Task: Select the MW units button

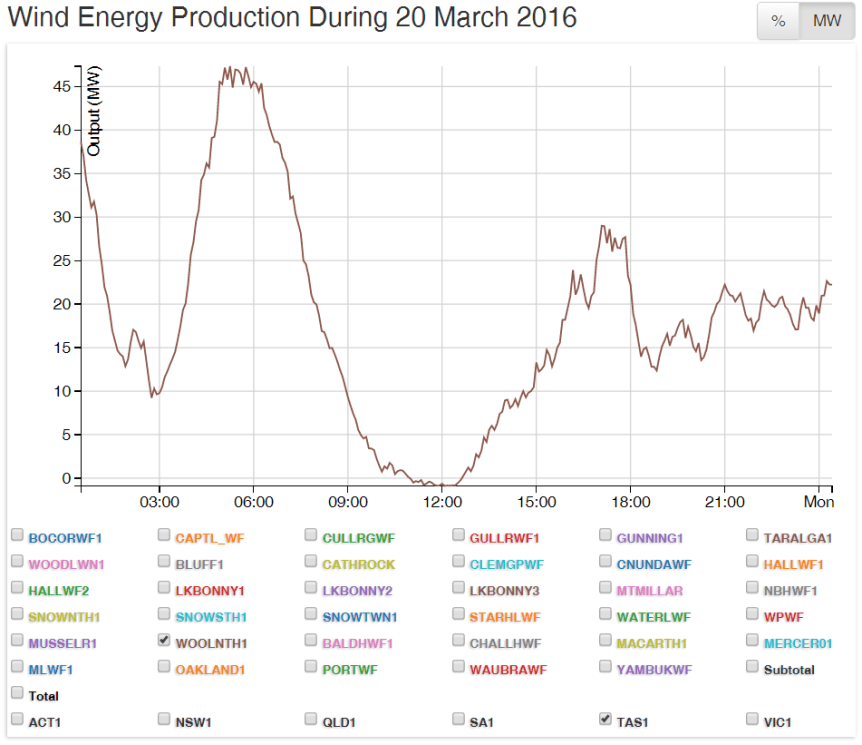Action: tap(826, 21)
